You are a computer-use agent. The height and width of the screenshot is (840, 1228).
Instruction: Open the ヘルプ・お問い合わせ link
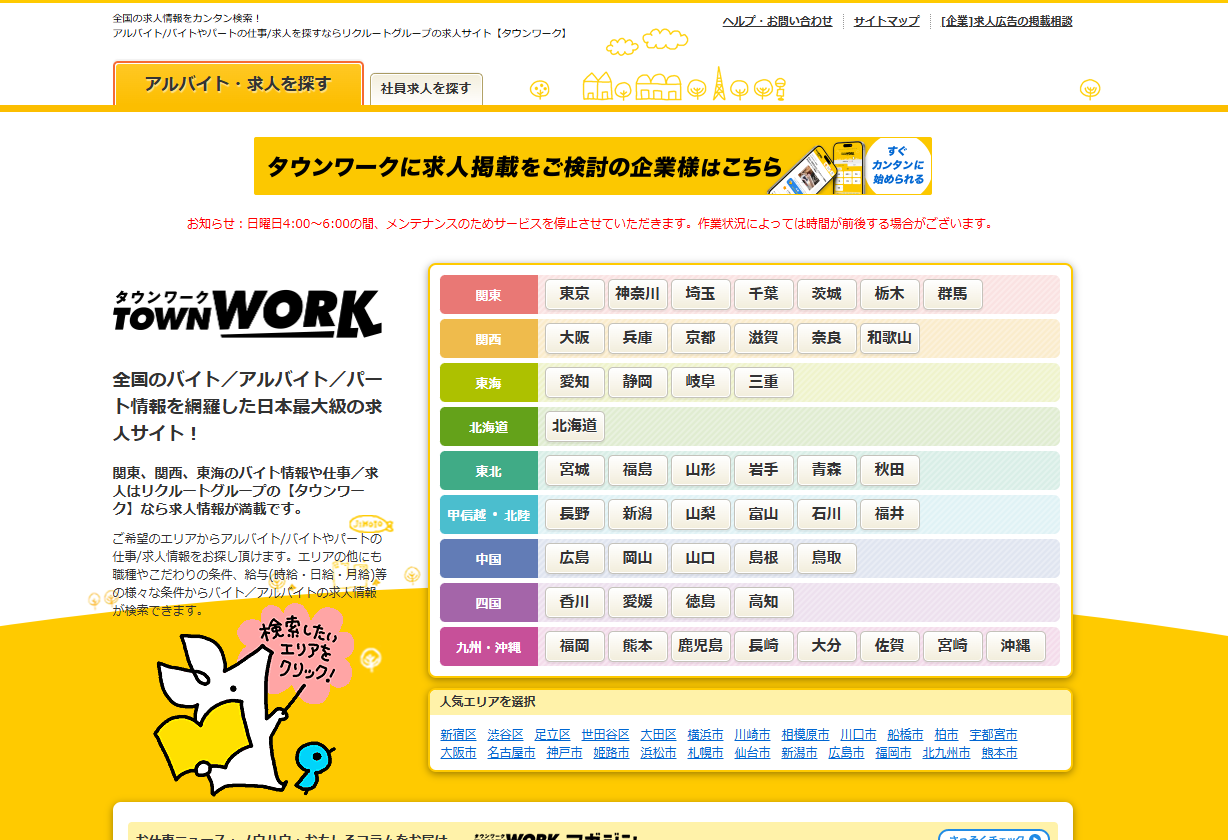pyautogui.click(x=777, y=21)
